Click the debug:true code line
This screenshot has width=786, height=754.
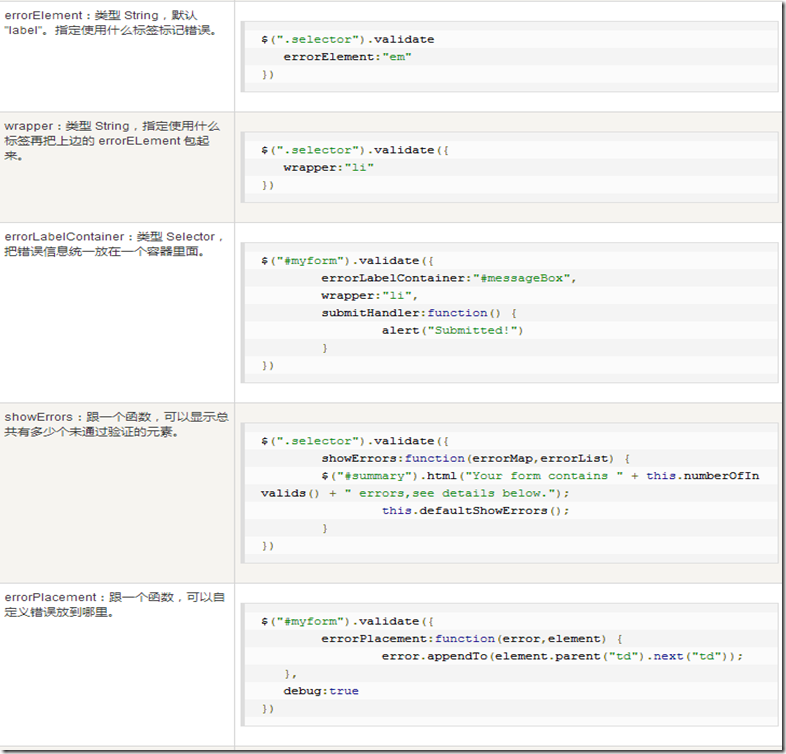(321, 691)
